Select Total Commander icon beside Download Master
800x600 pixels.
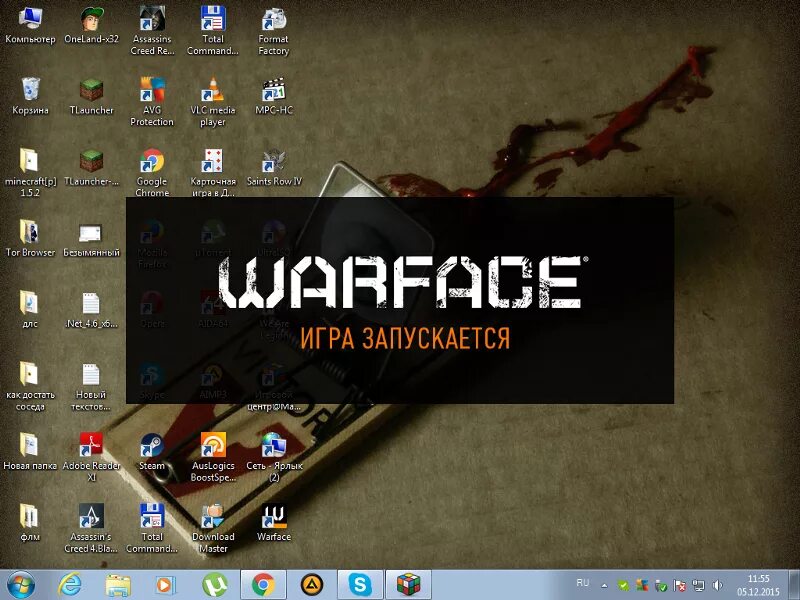click(x=152, y=528)
